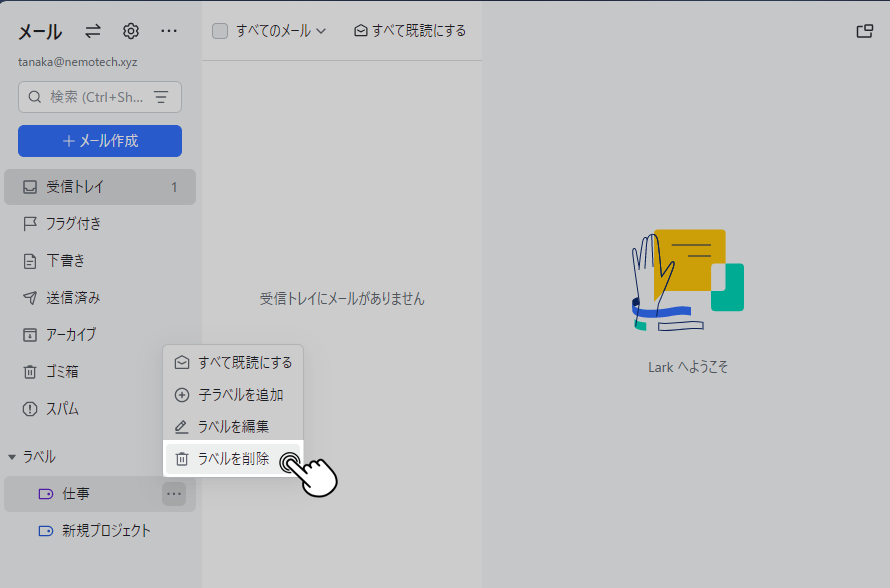This screenshot has height=588, width=890.
Task: Click すべて既読にする in the top toolbar
Action: [x=410, y=31]
